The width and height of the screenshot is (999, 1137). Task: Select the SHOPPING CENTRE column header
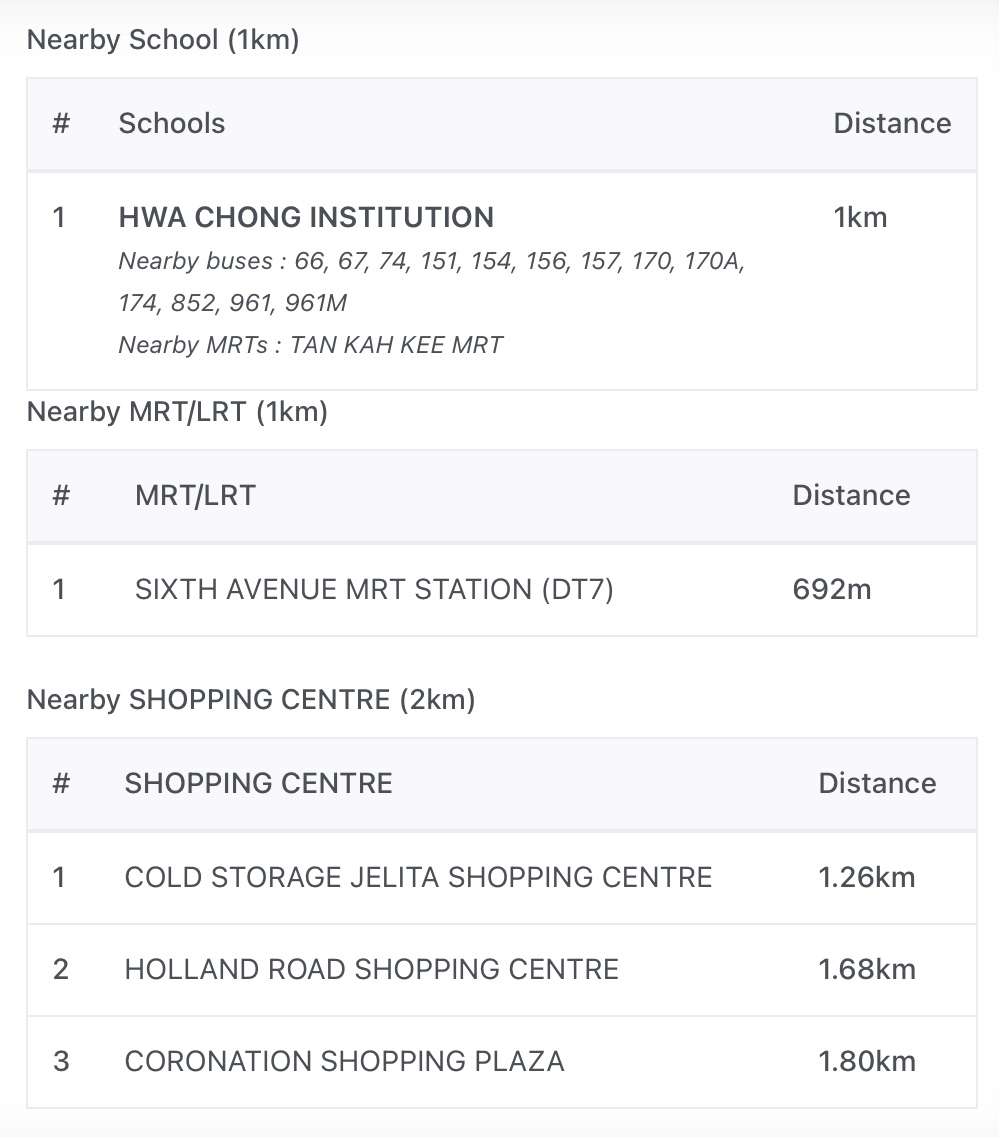coord(258,783)
